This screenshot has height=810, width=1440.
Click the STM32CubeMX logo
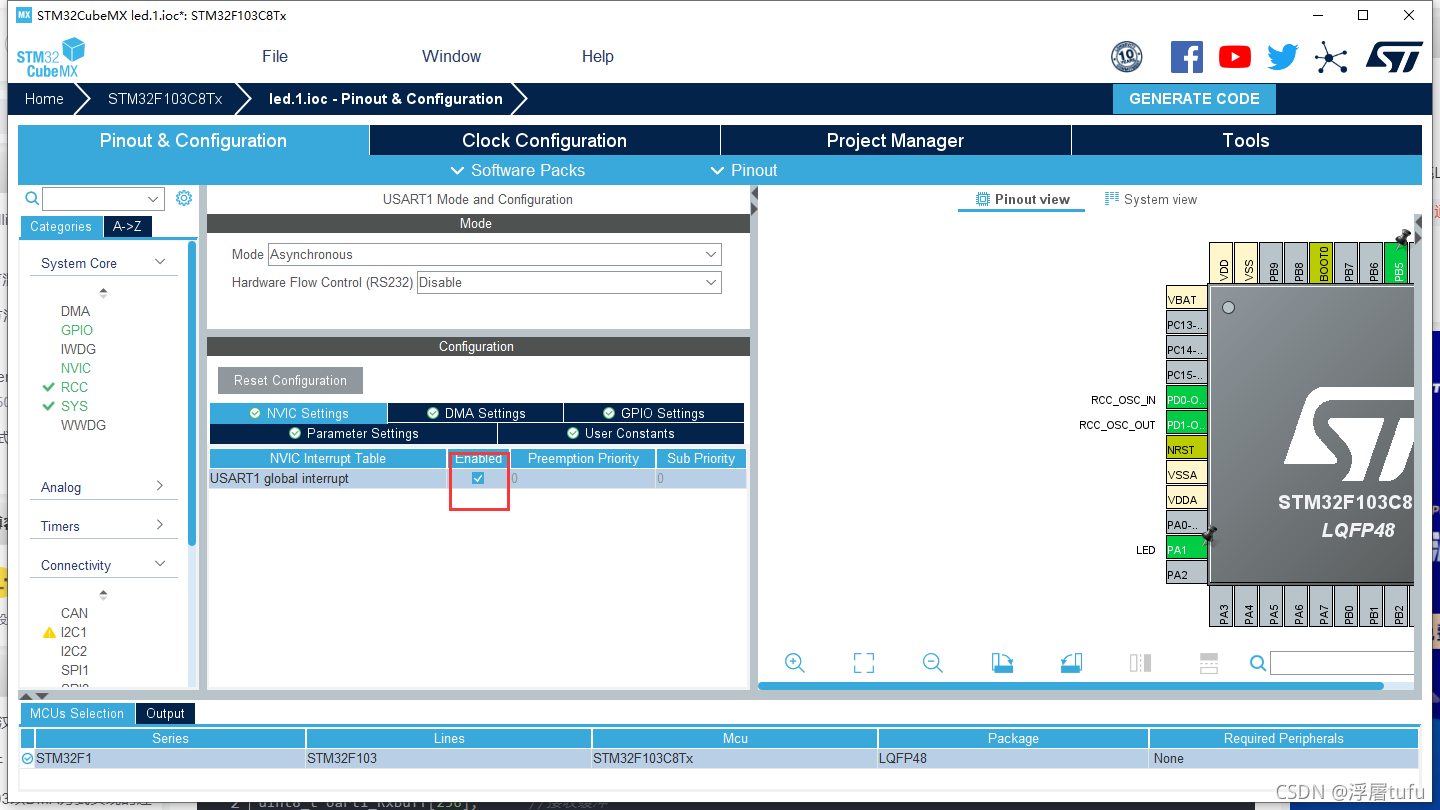click(x=50, y=57)
